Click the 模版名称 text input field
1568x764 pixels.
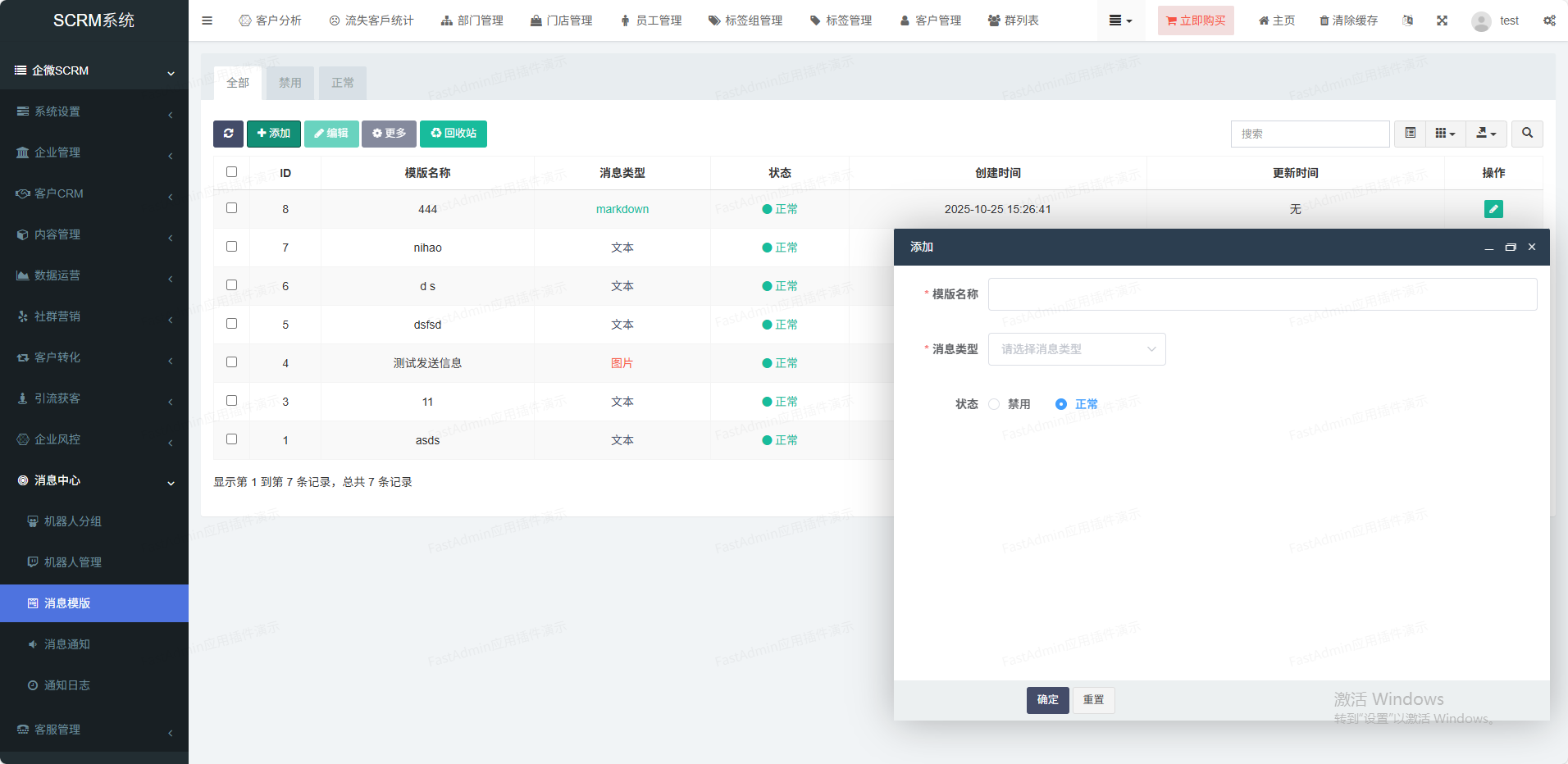(1261, 294)
